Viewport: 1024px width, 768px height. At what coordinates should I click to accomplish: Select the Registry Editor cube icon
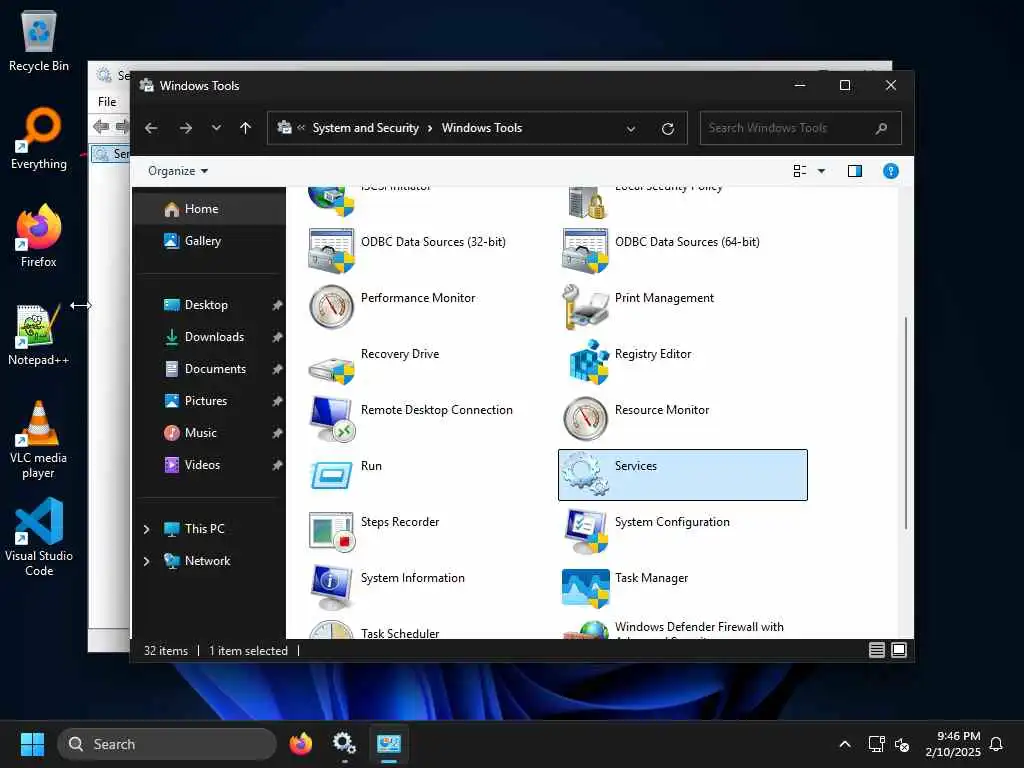tap(588, 362)
